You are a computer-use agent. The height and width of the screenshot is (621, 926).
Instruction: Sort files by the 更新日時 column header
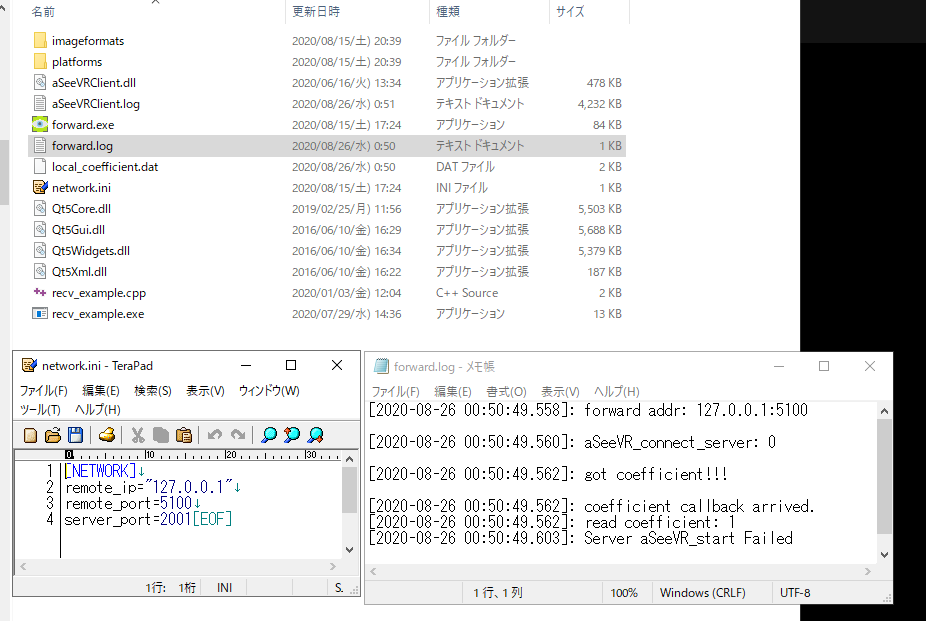coord(315,12)
